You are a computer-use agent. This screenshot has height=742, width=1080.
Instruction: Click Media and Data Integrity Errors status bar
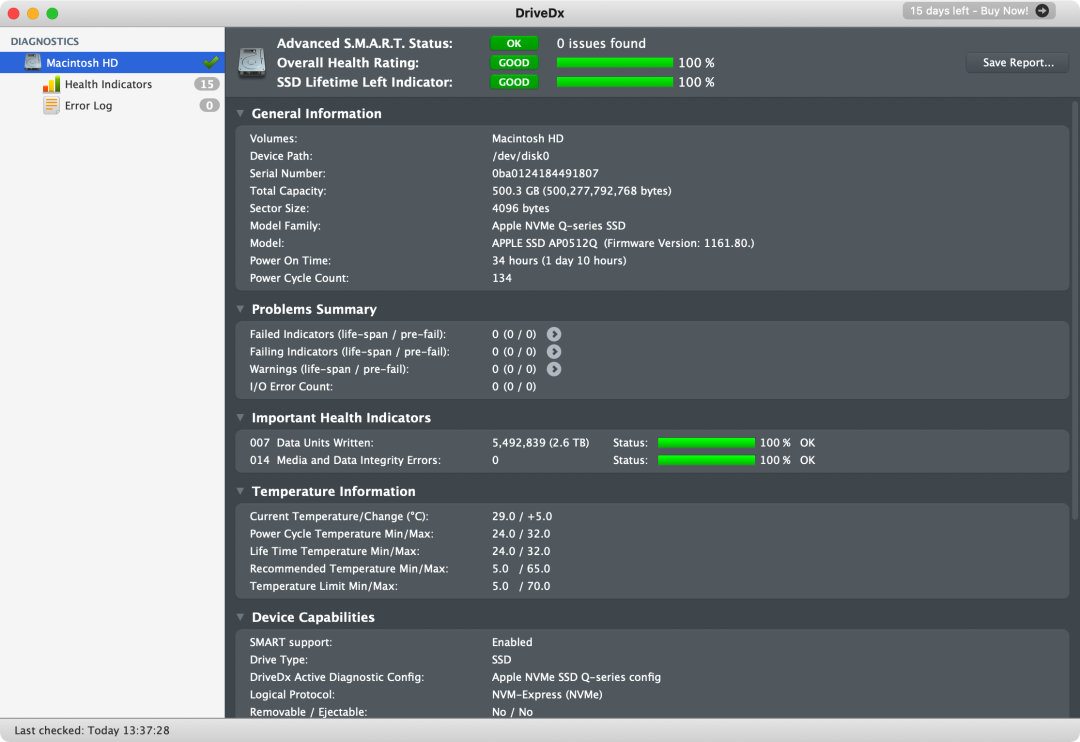coord(706,460)
